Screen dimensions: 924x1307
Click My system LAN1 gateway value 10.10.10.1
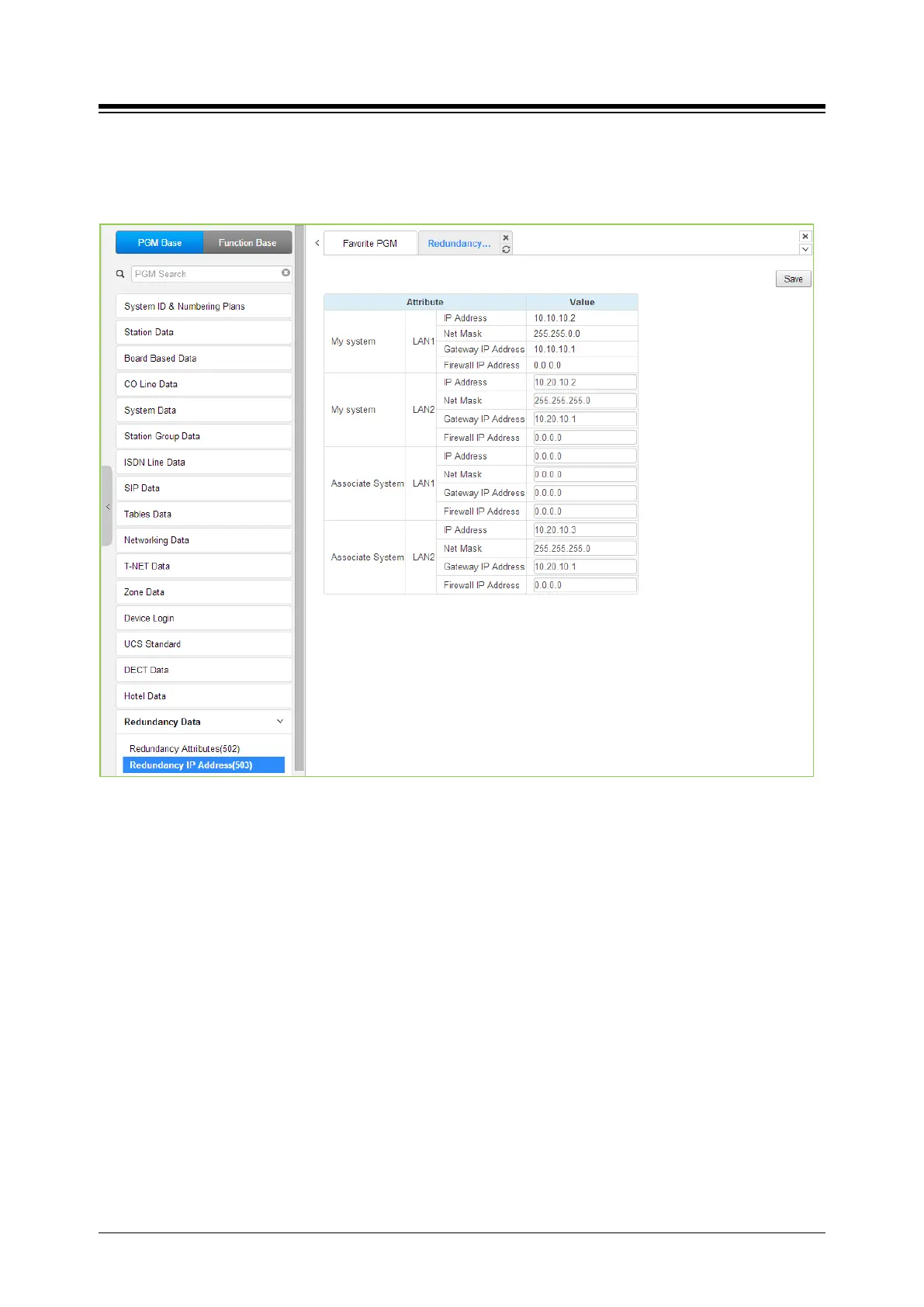(x=555, y=349)
